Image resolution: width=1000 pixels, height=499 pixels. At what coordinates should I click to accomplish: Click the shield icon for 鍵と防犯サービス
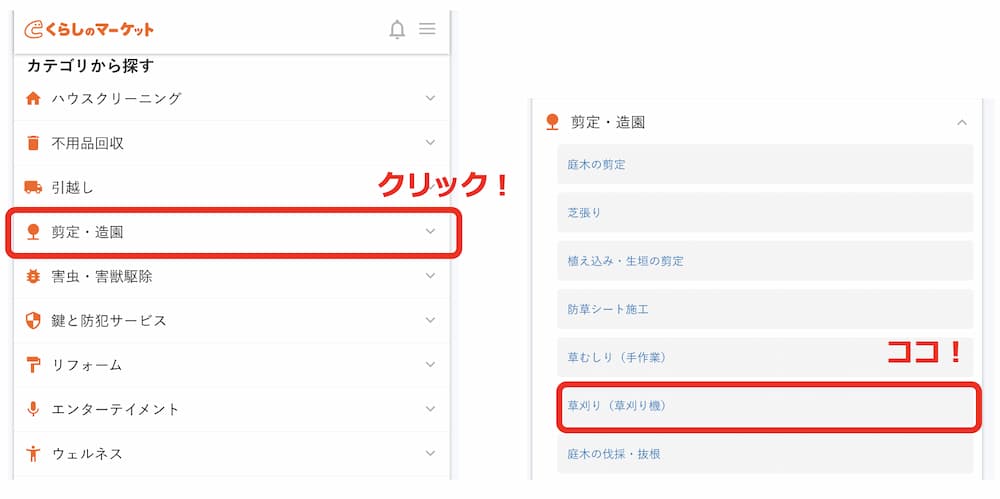[x=33, y=320]
